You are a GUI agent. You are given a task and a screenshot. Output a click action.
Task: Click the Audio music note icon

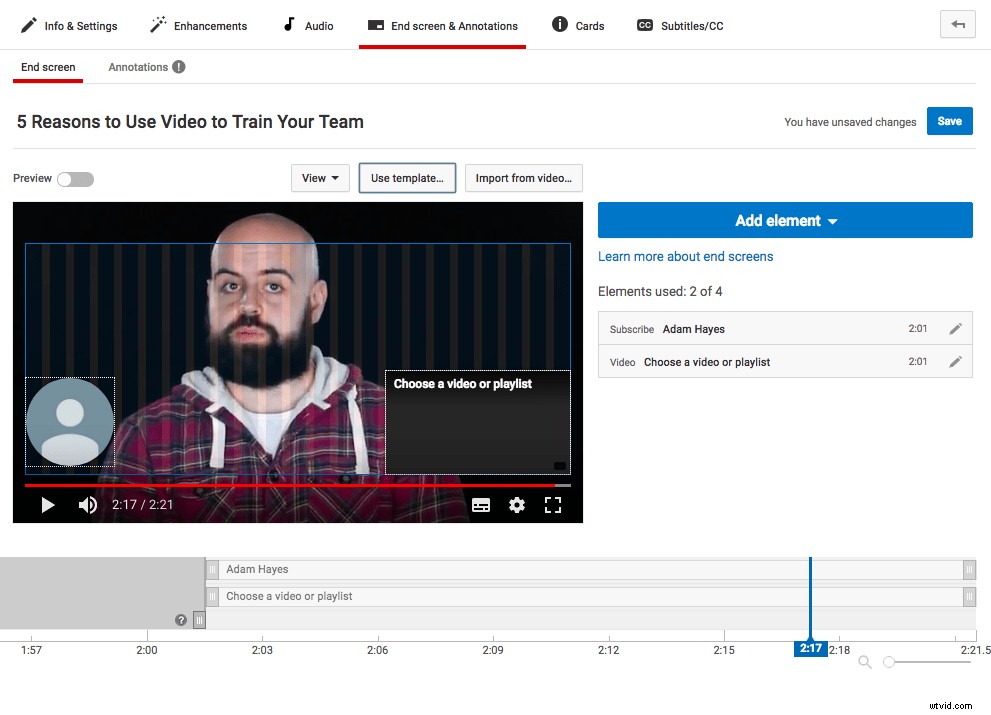pos(287,24)
